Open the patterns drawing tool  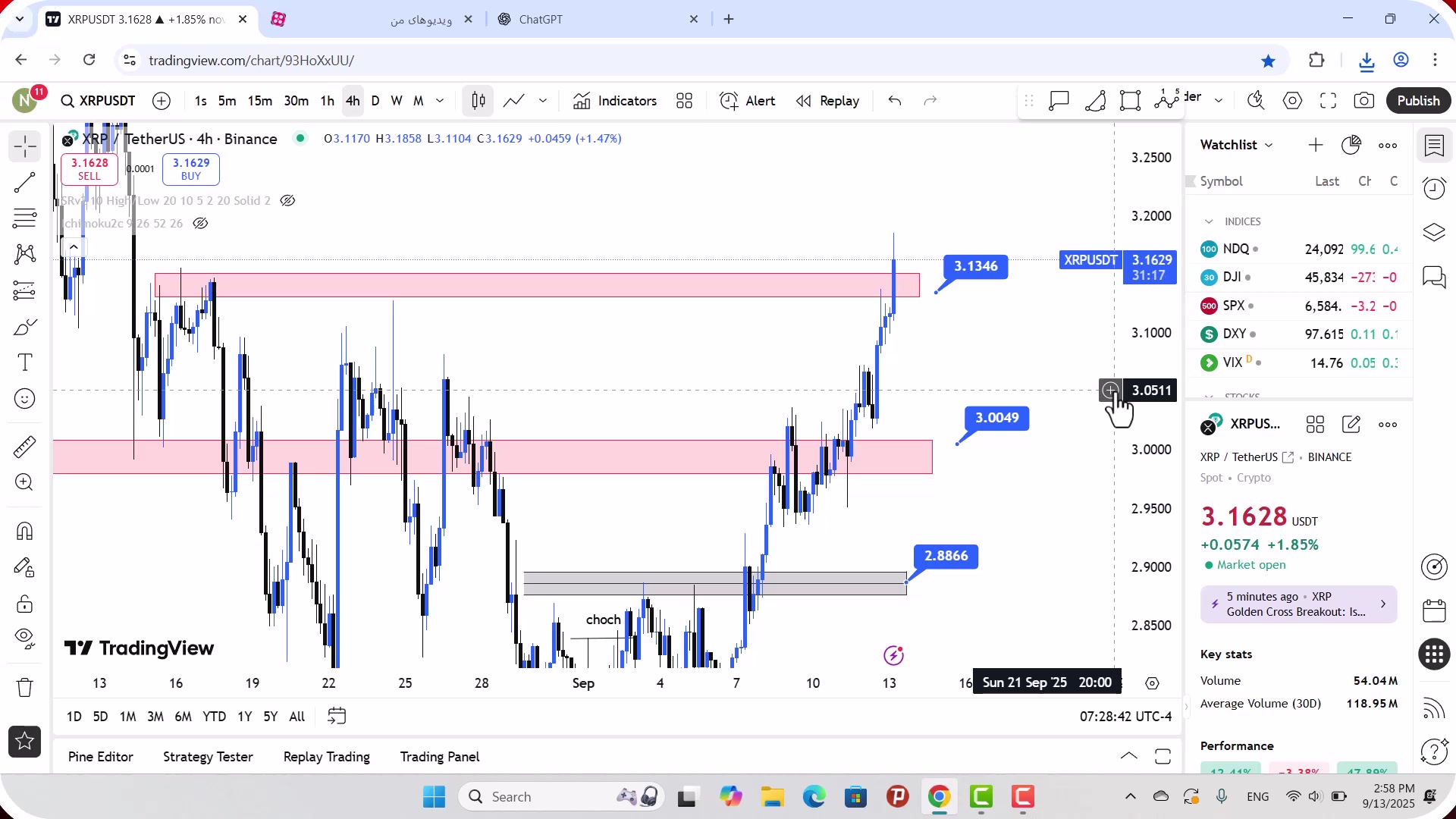tap(25, 254)
